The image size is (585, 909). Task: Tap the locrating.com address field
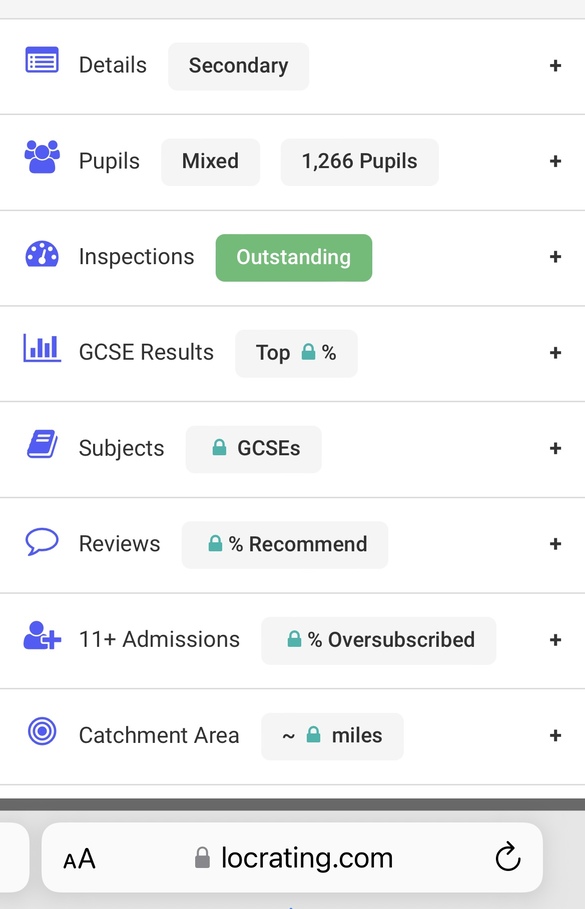[292, 857]
